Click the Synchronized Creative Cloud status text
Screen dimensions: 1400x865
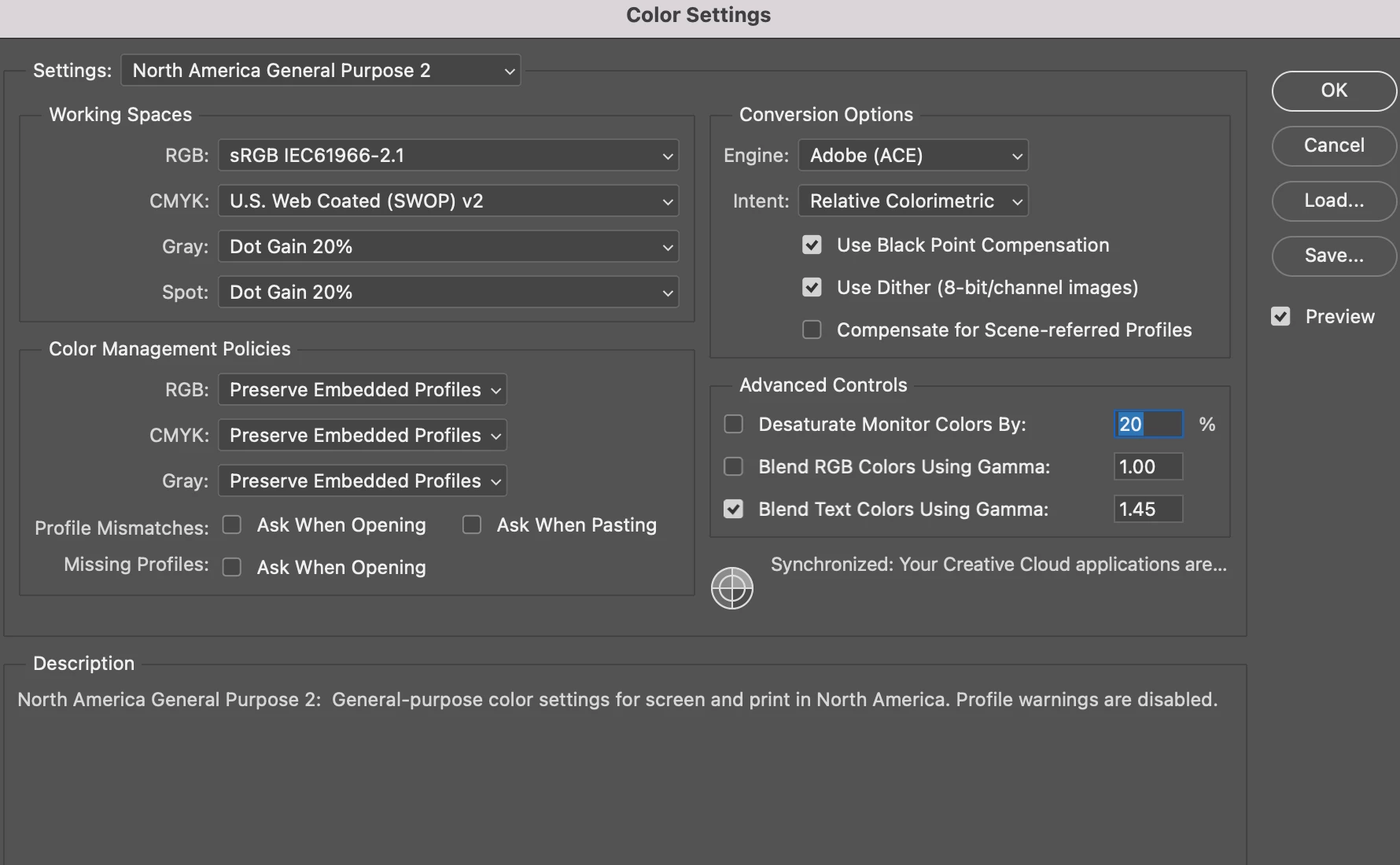pos(998,565)
